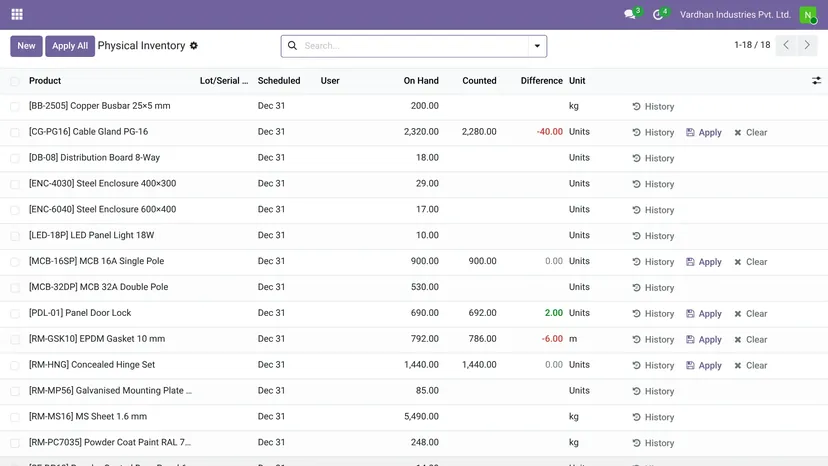Tick the Distribution Board 8-Way checkbox
828x466 pixels.
click(x=15, y=159)
